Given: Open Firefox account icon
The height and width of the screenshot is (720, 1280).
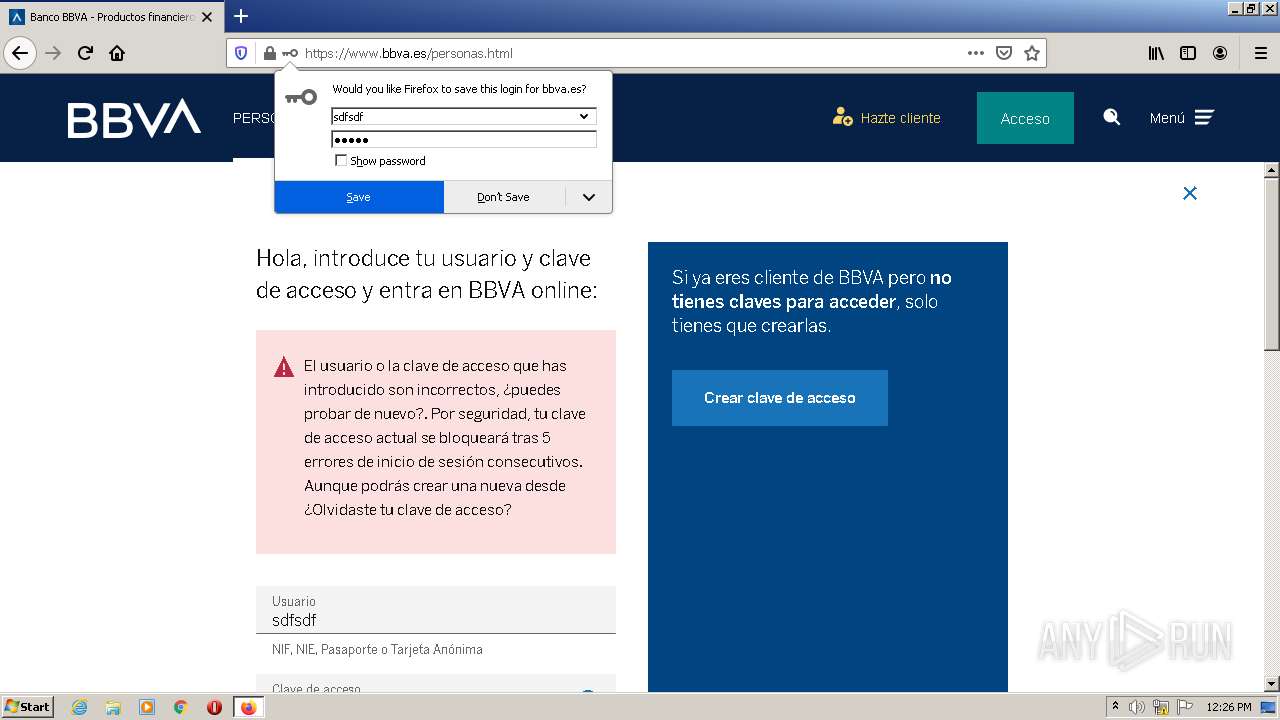Looking at the screenshot, I should (1220, 53).
